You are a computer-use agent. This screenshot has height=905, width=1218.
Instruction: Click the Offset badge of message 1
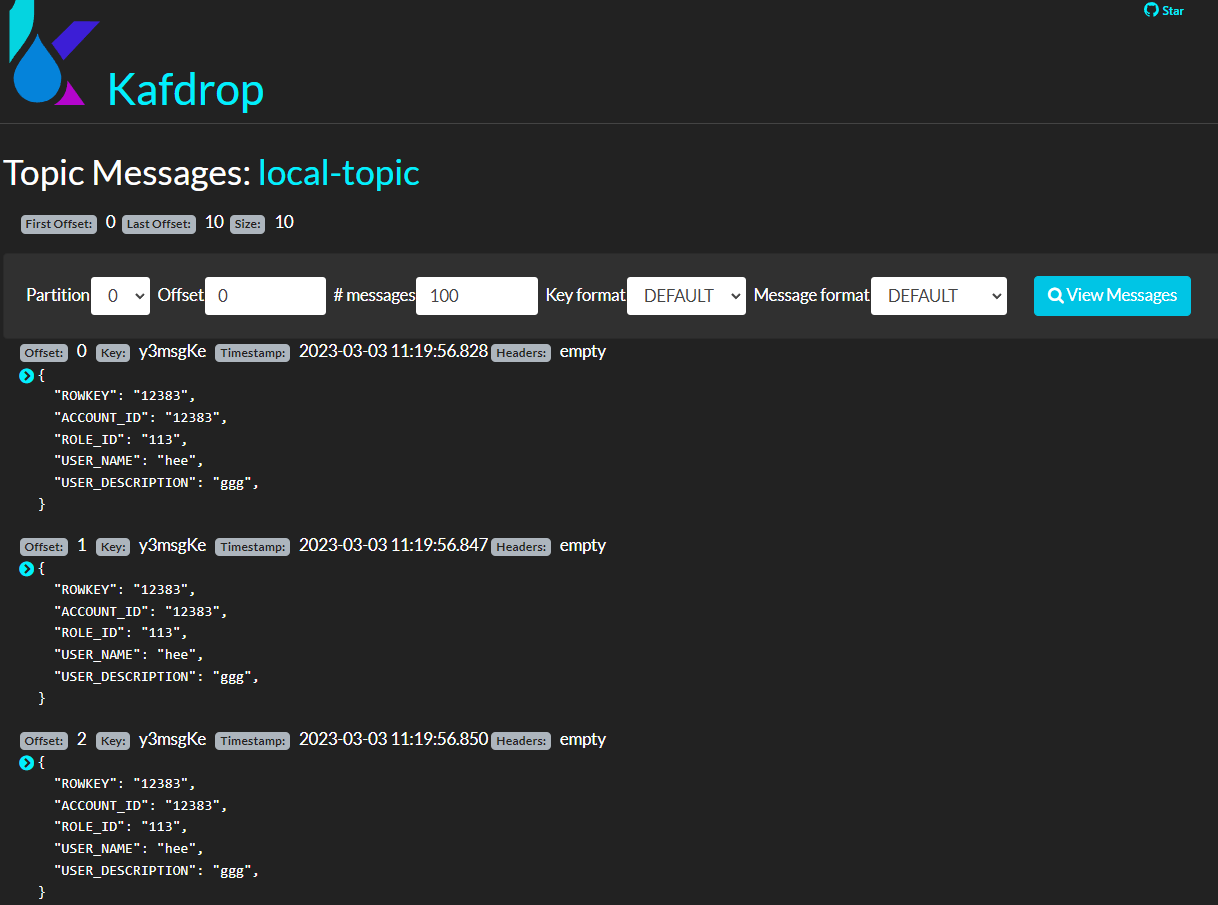tap(44, 547)
